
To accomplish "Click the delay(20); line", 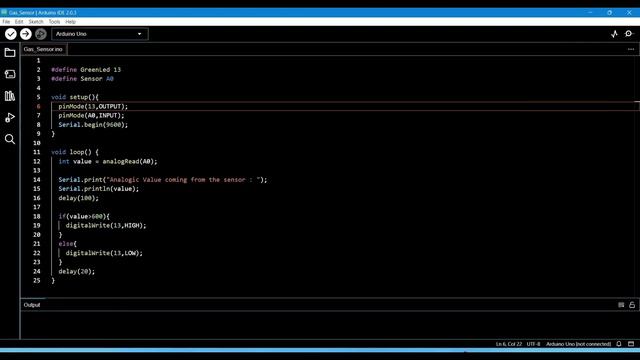I will (77, 271).
